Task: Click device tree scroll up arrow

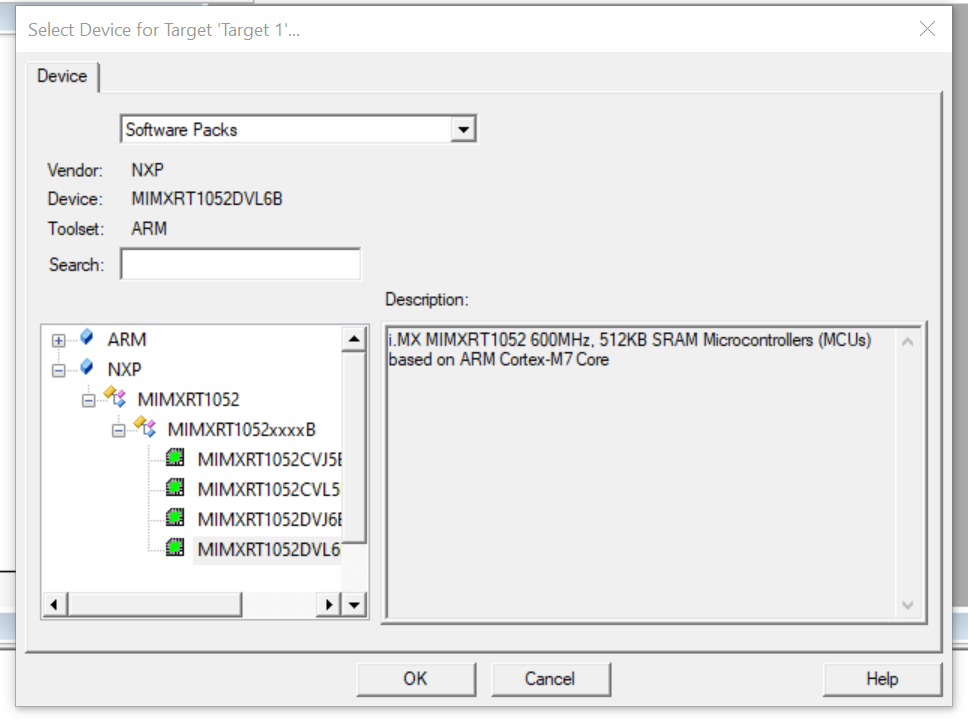Action: point(354,338)
